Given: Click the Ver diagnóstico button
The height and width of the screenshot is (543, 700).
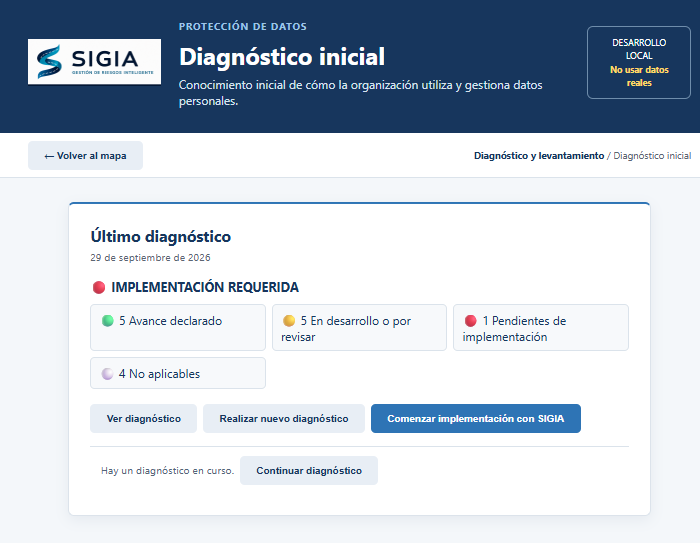Looking at the screenshot, I should click(x=143, y=418).
